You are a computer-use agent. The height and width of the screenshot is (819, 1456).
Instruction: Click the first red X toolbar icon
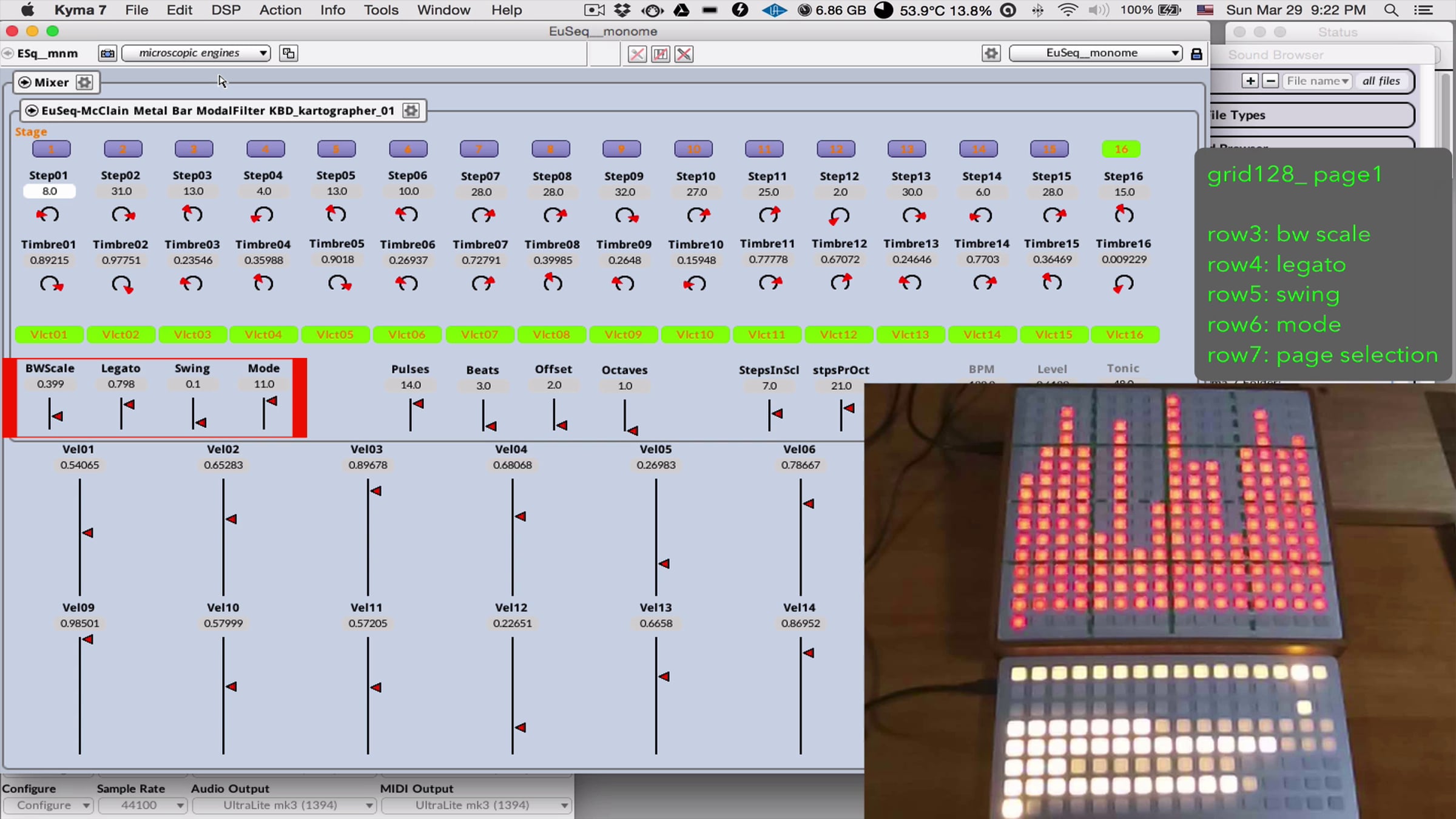[636, 54]
